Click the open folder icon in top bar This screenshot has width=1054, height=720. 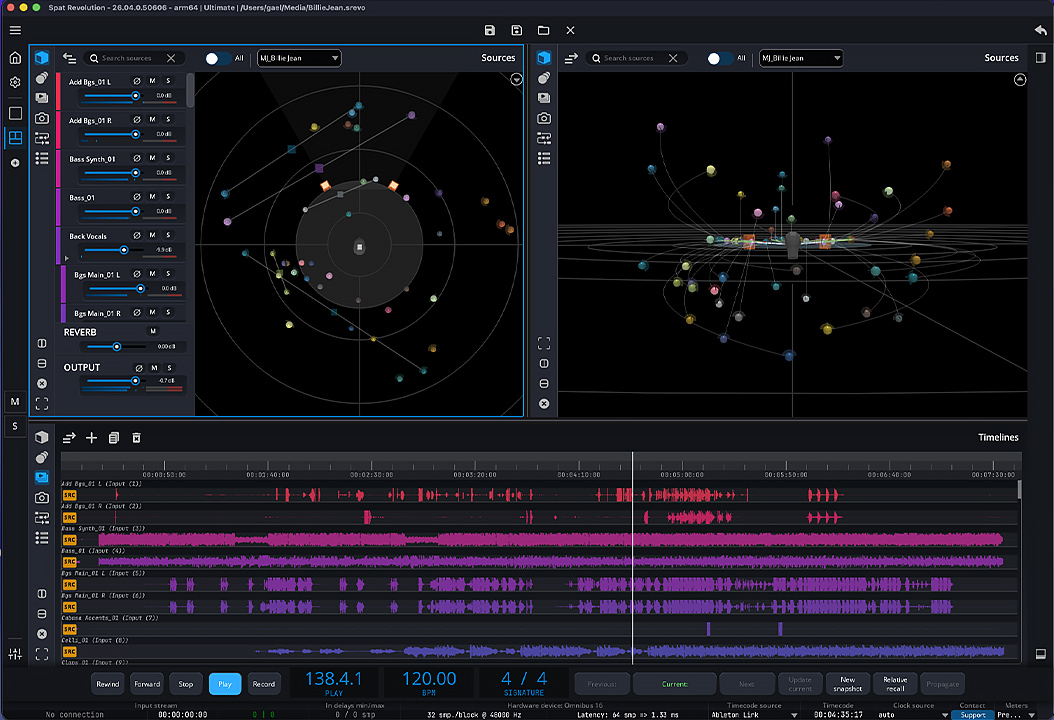click(544, 31)
